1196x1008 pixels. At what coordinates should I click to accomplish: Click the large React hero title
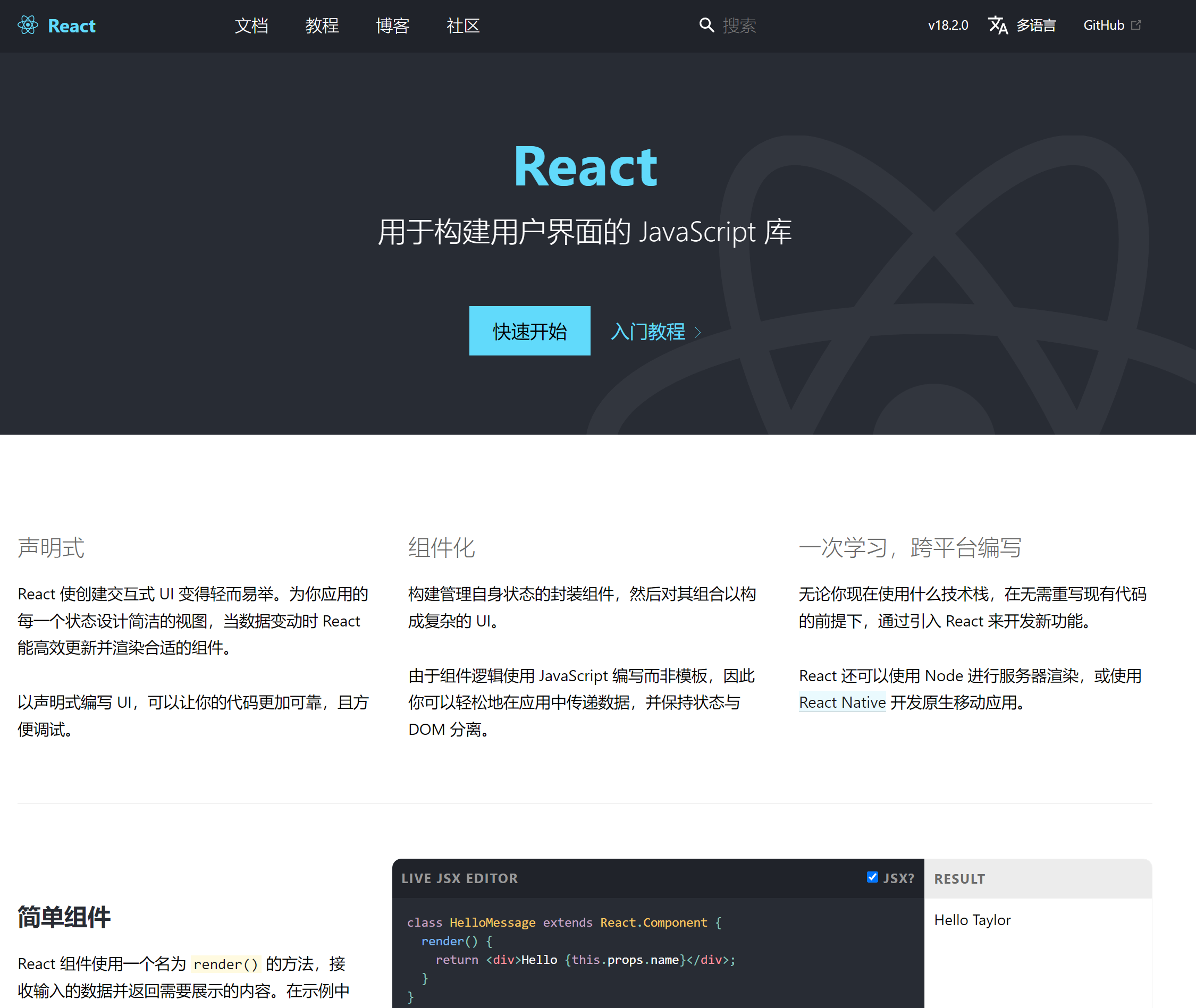(585, 166)
